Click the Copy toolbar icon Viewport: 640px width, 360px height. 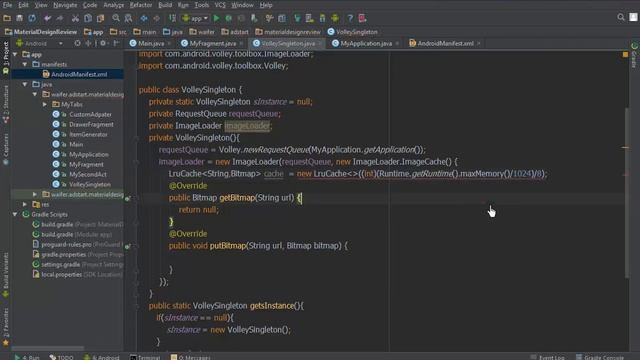[88, 18]
